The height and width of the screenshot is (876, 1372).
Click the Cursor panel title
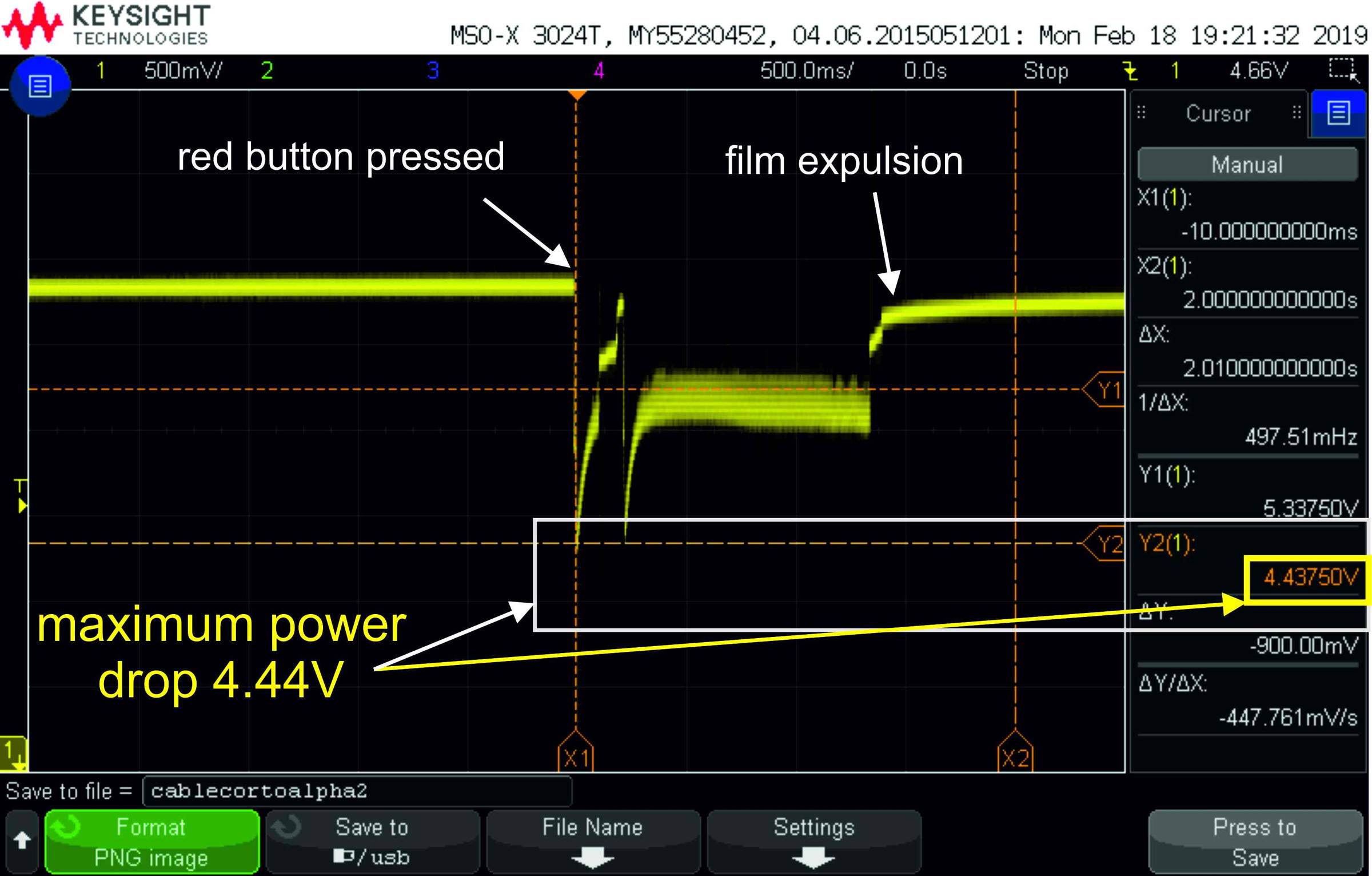click(1218, 113)
